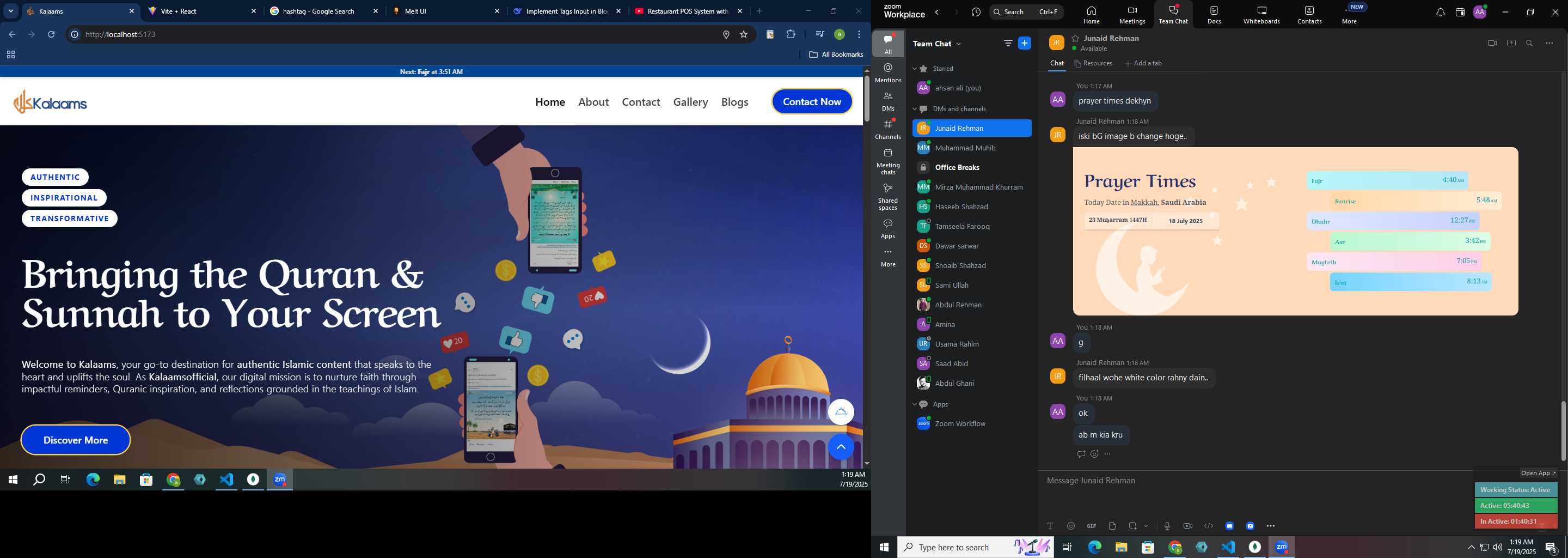The width and height of the screenshot is (1568, 558).
Task: Collapse the DMs and channels section
Action: tap(914, 109)
